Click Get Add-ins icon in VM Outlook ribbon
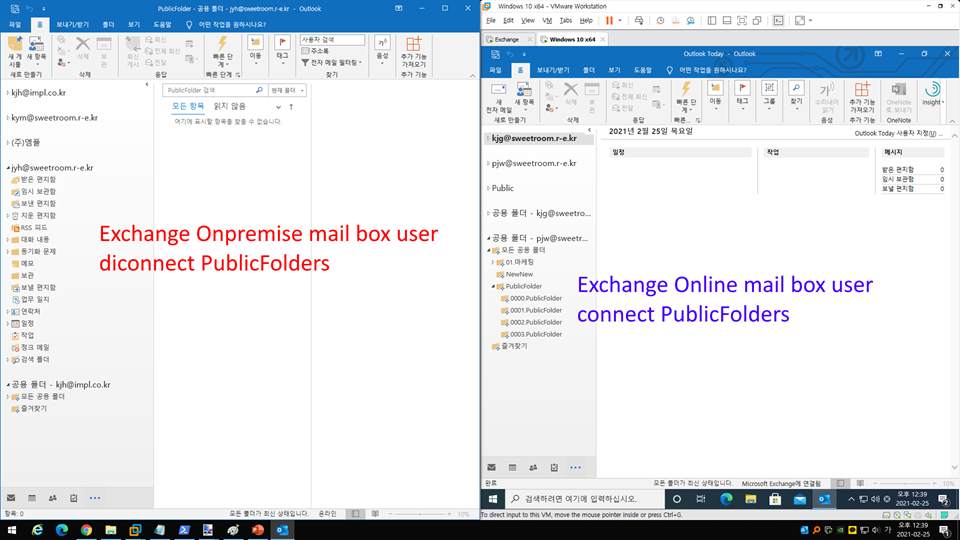Screen dimensions: 960x540 tap(862, 89)
